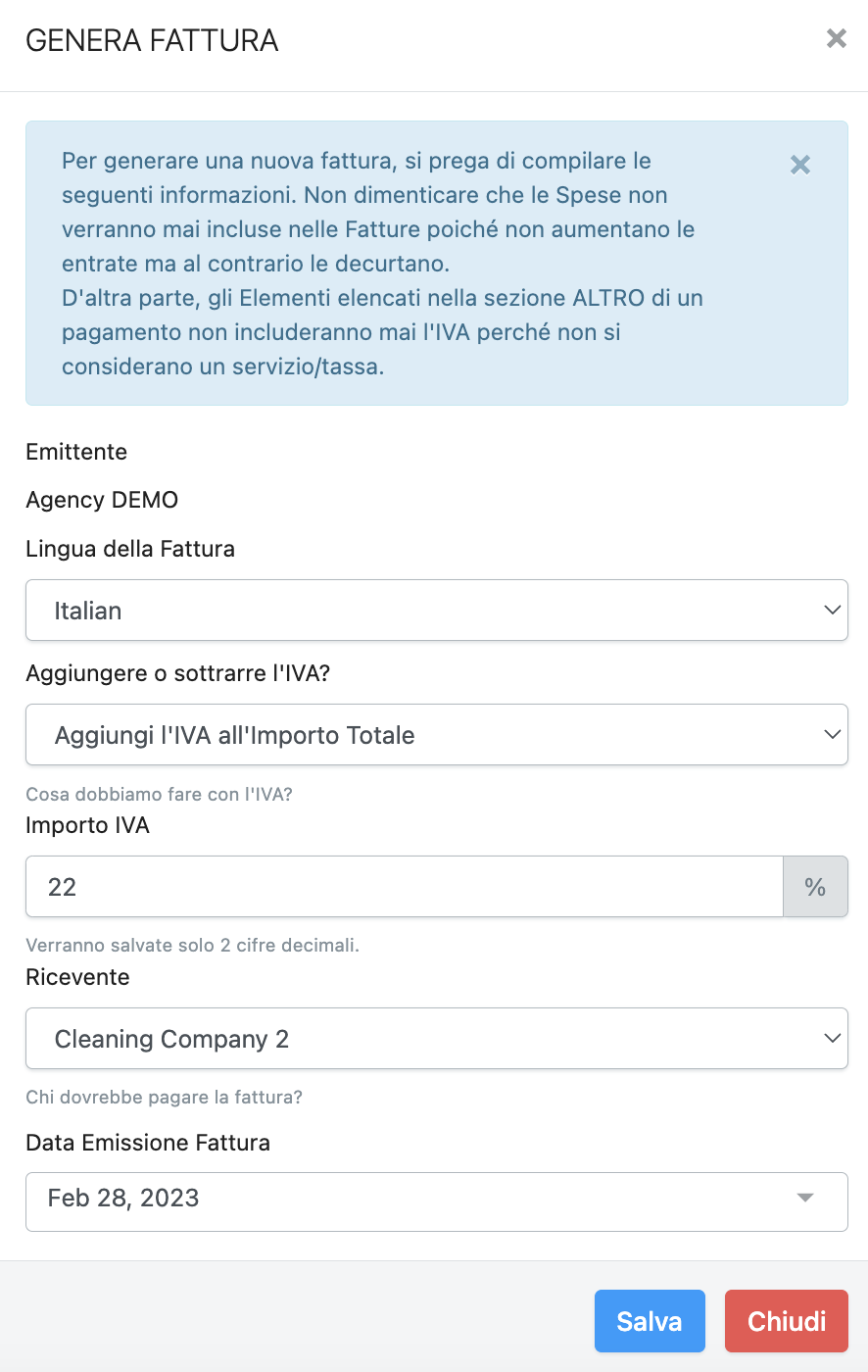Click the Importo IVA label
This screenshot has height=1372, width=868.
tap(87, 825)
